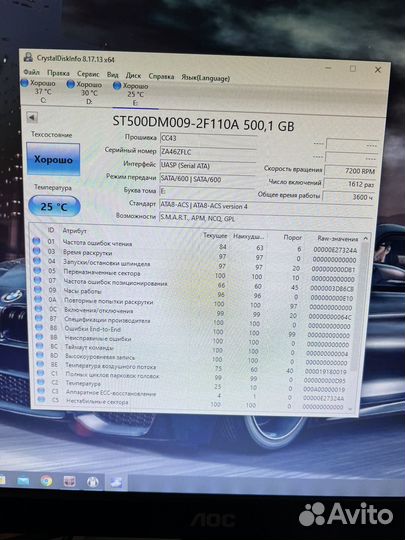Click status icon of attribute 07
Image resolution: width=405 pixels, height=540 pixels.
[38, 280]
